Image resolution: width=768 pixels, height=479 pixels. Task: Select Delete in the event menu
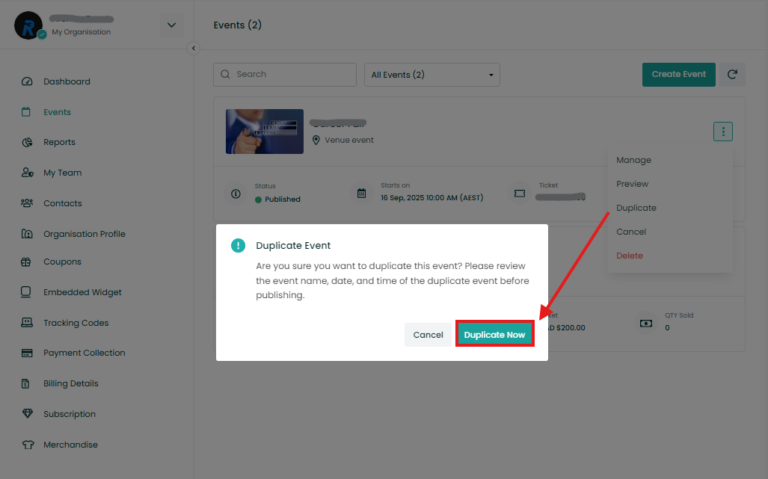tap(629, 256)
